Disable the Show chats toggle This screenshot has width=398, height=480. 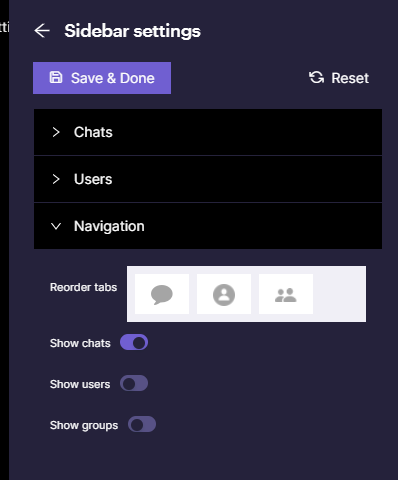click(x=134, y=342)
